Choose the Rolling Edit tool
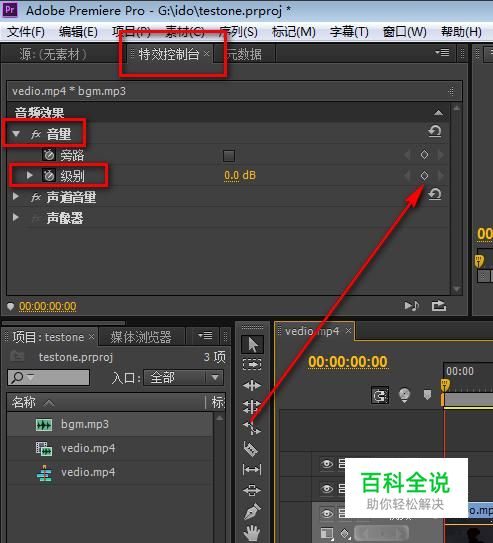Viewport: 493px width, 543px height. coord(252,406)
